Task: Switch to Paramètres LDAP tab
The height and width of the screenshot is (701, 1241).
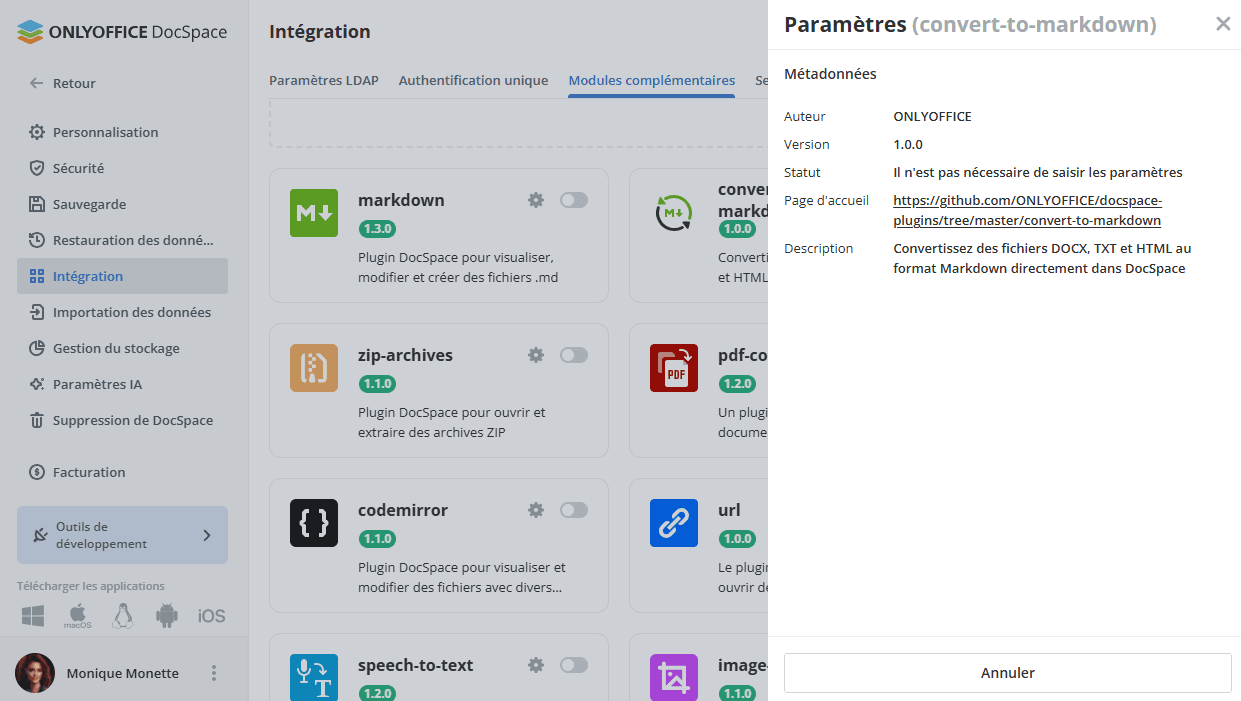Action: click(324, 80)
